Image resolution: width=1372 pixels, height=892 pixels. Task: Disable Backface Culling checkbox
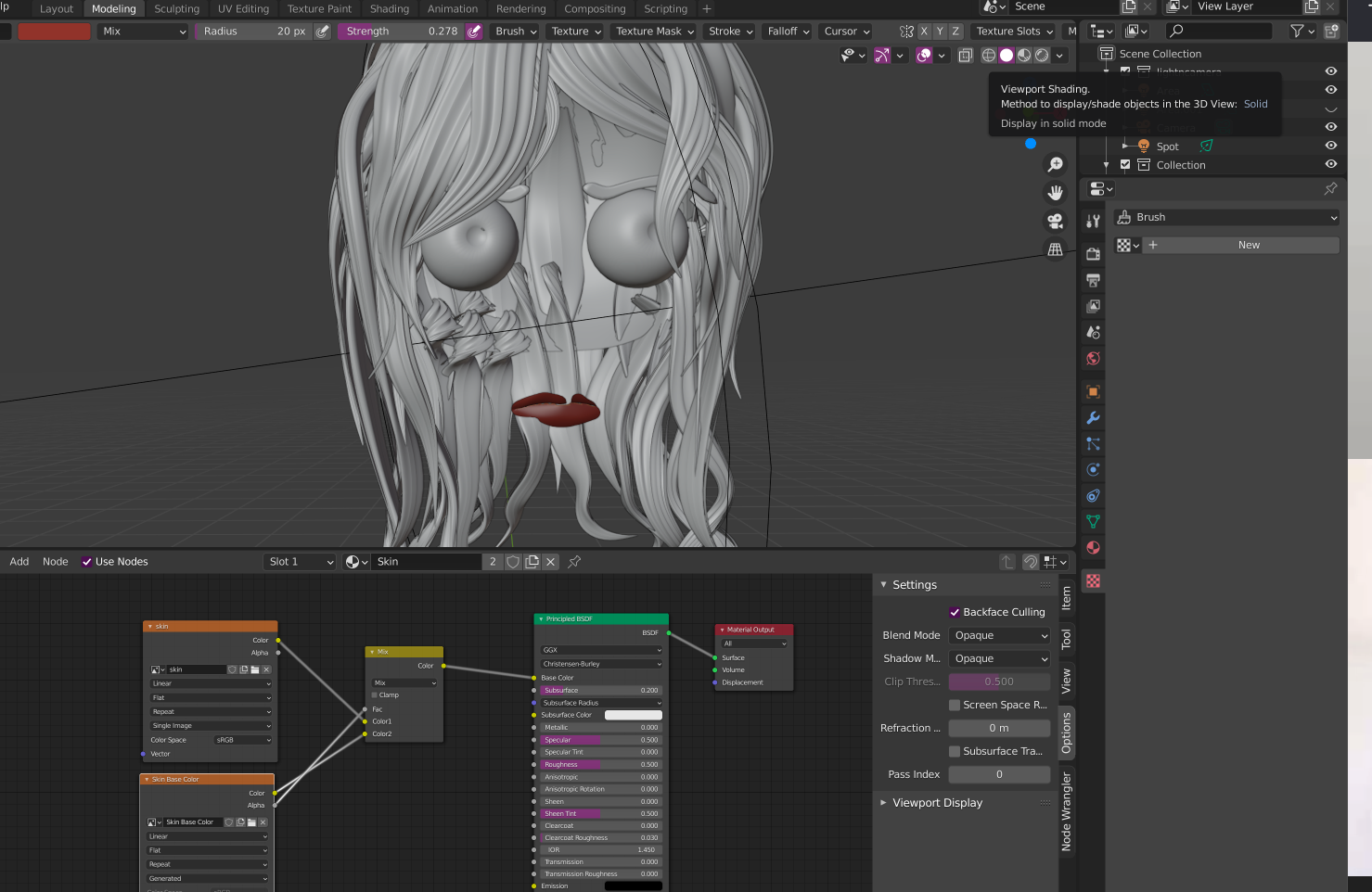(955, 612)
